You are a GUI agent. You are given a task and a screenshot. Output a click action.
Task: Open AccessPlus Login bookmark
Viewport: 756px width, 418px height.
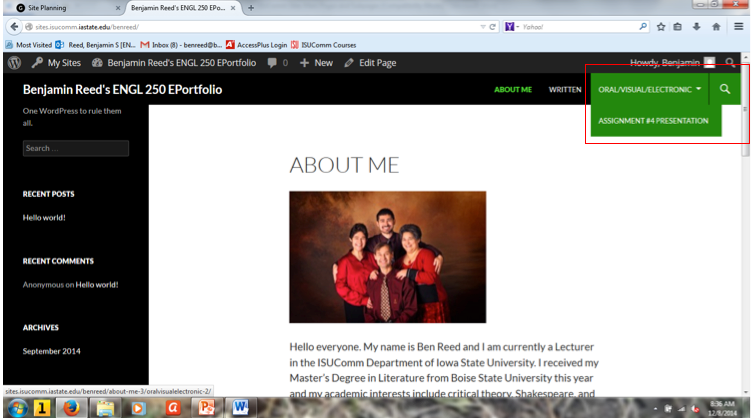click(x=256, y=45)
